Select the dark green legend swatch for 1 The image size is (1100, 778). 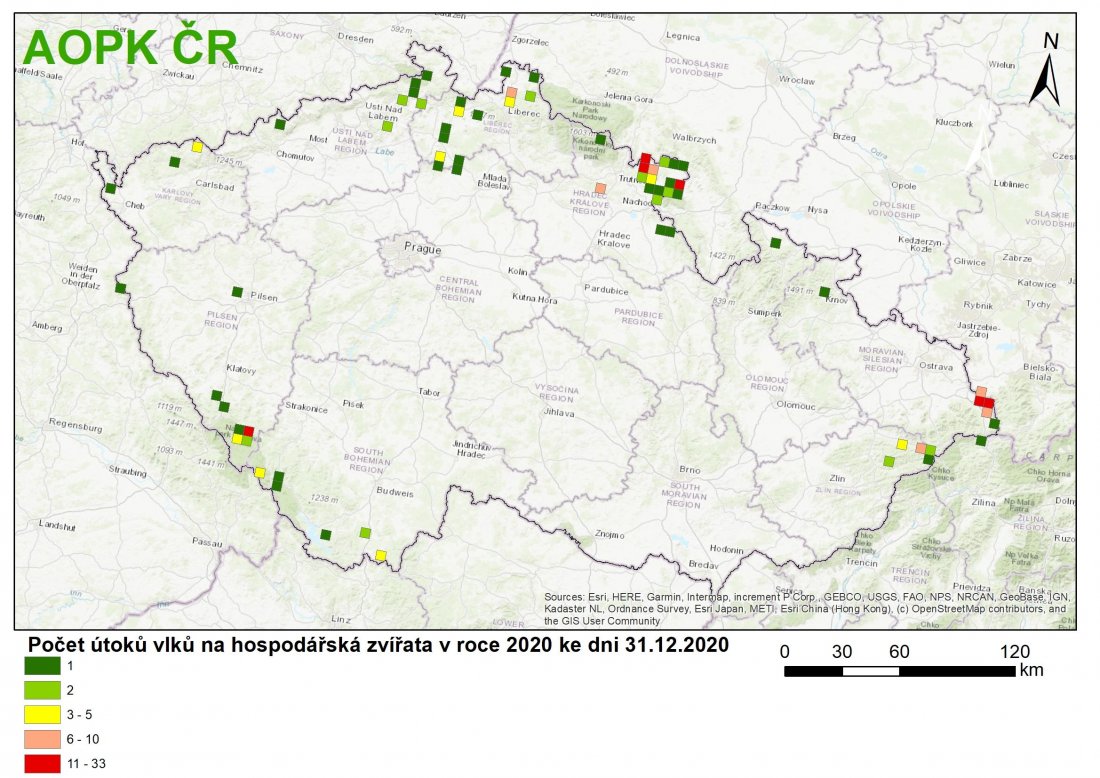[44, 664]
